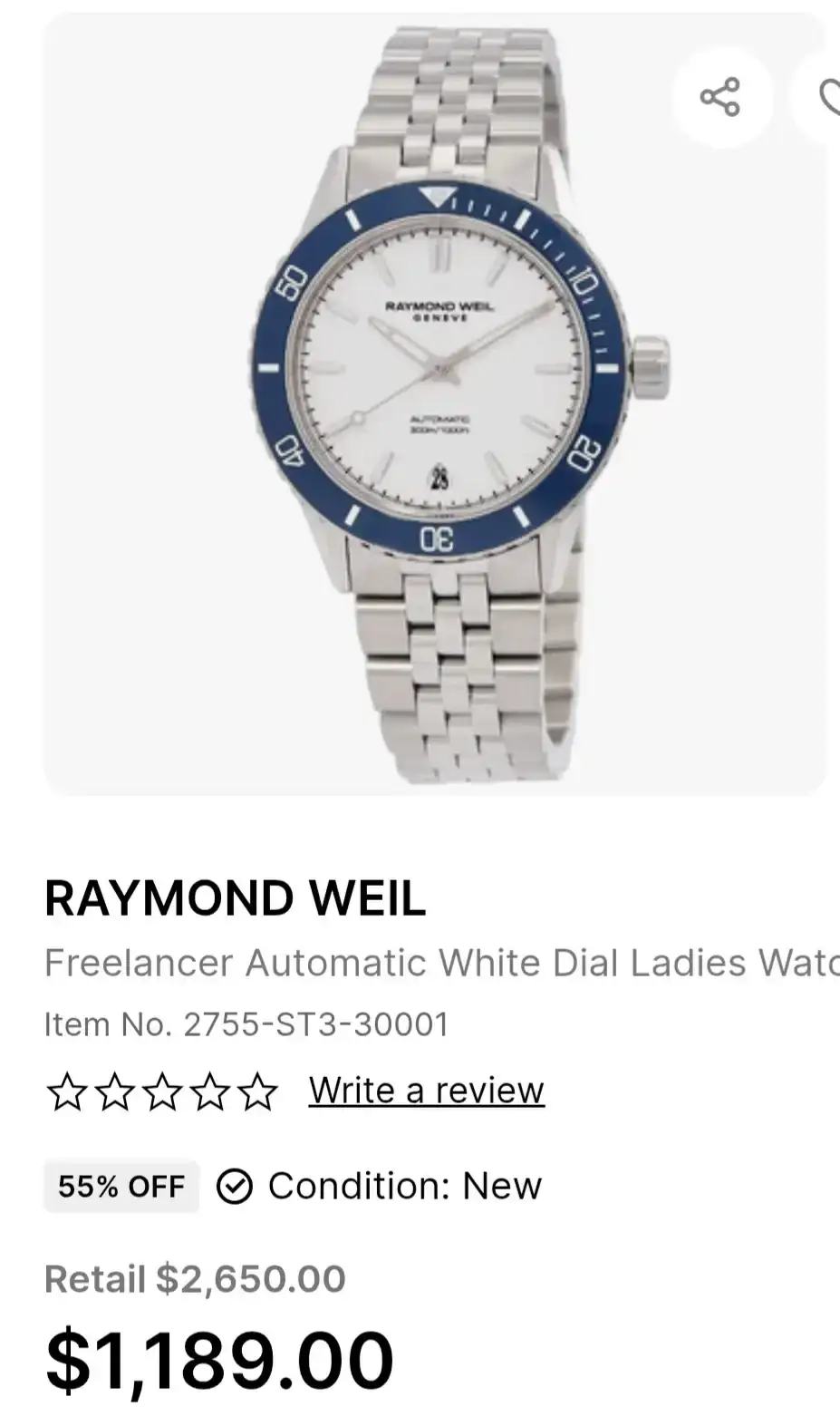Open the Write a review link
The width and height of the screenshot is (840, 1416).
(427, 1091)
